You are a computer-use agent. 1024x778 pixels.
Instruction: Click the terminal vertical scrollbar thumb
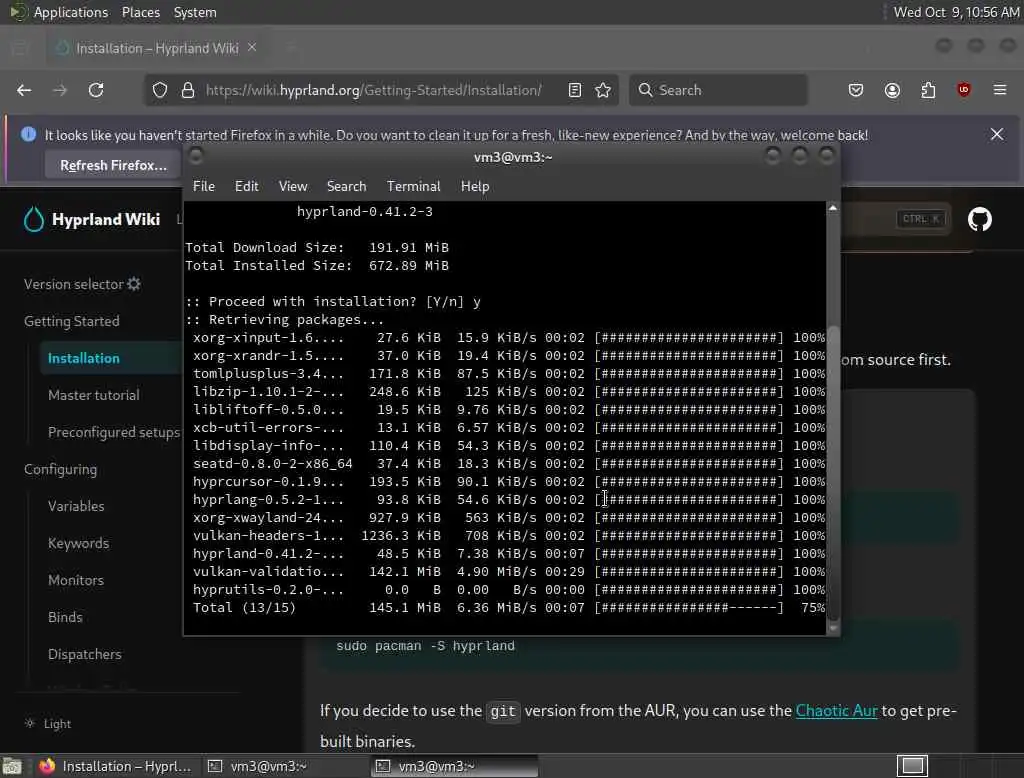[x=833, y=474]
